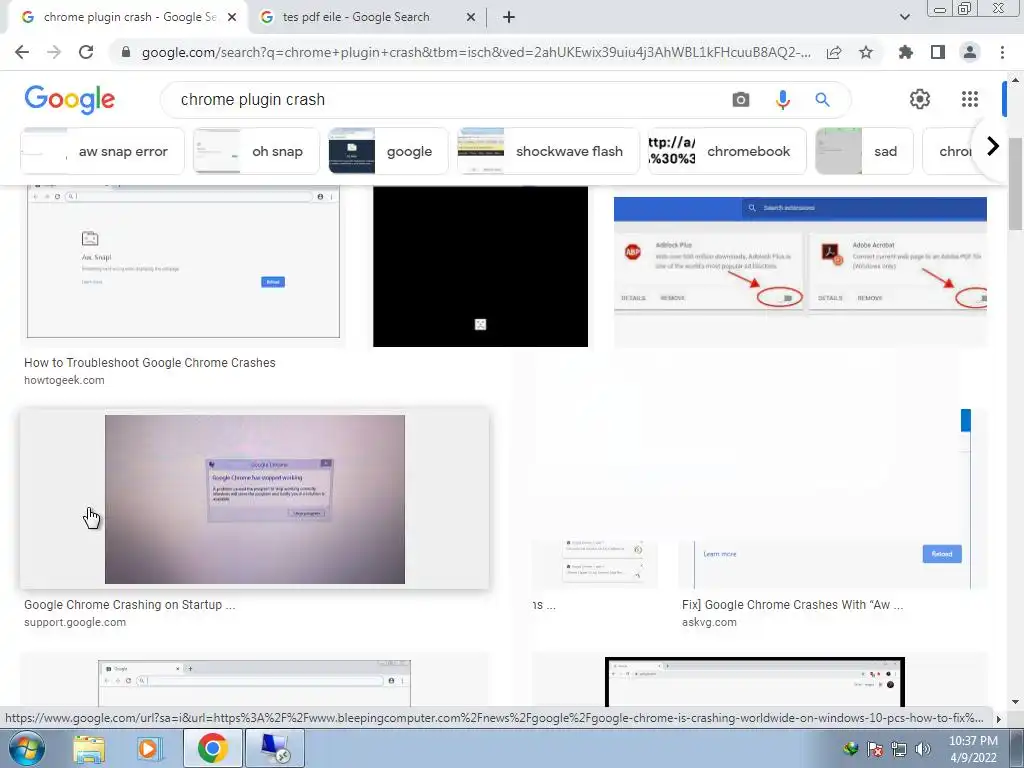Click the Chrome taskbar icon
The image size is (1024, 768).
pyautogui.click(x=213, y=748)
